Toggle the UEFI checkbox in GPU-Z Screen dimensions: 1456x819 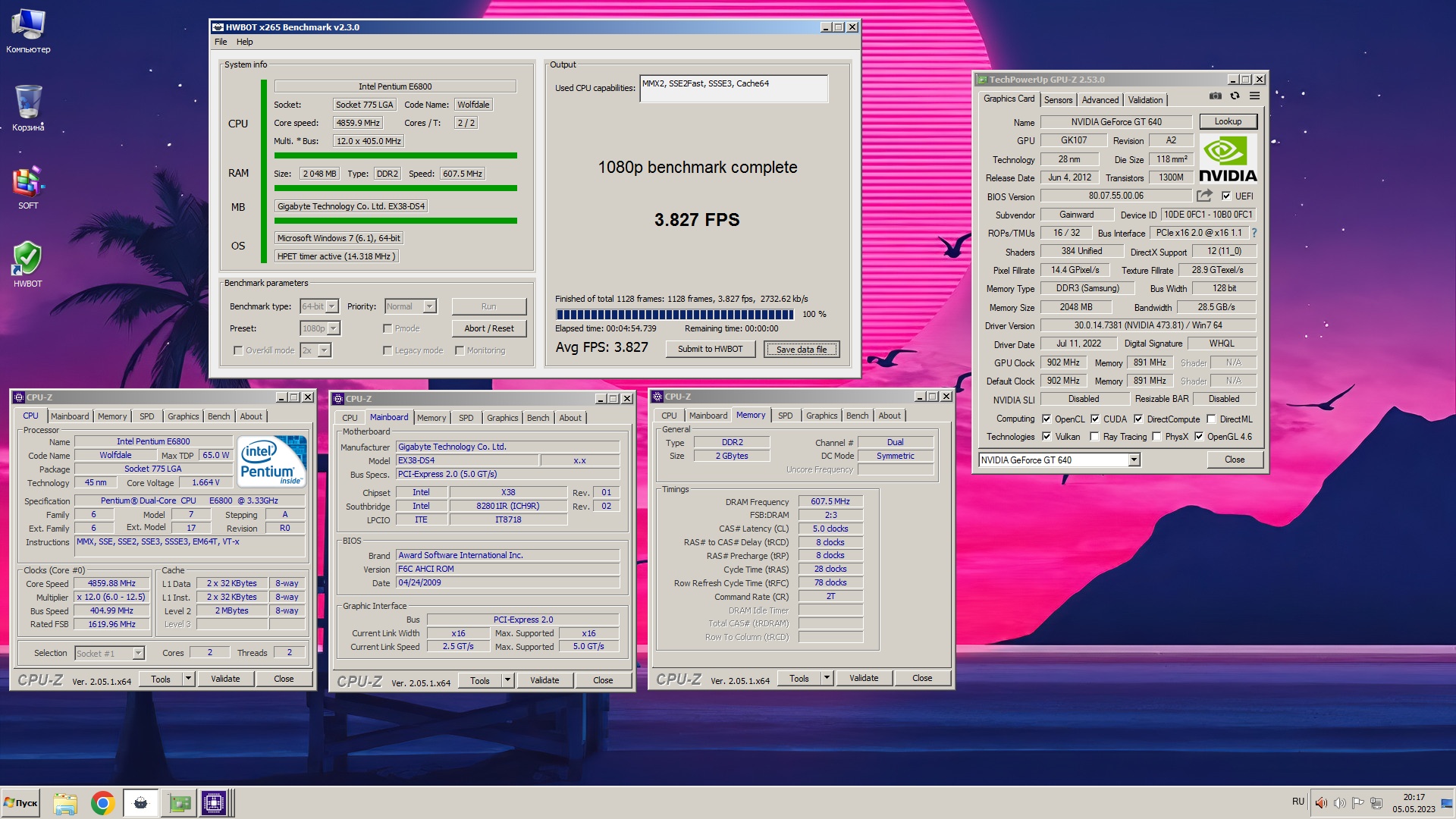click(x=1226, y=196)
